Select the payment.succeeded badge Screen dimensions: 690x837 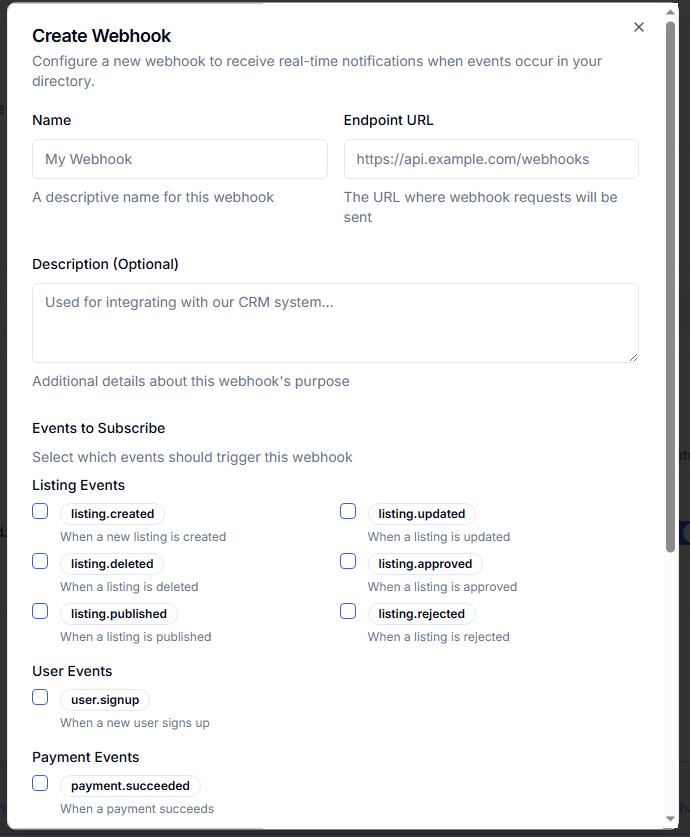130,785
